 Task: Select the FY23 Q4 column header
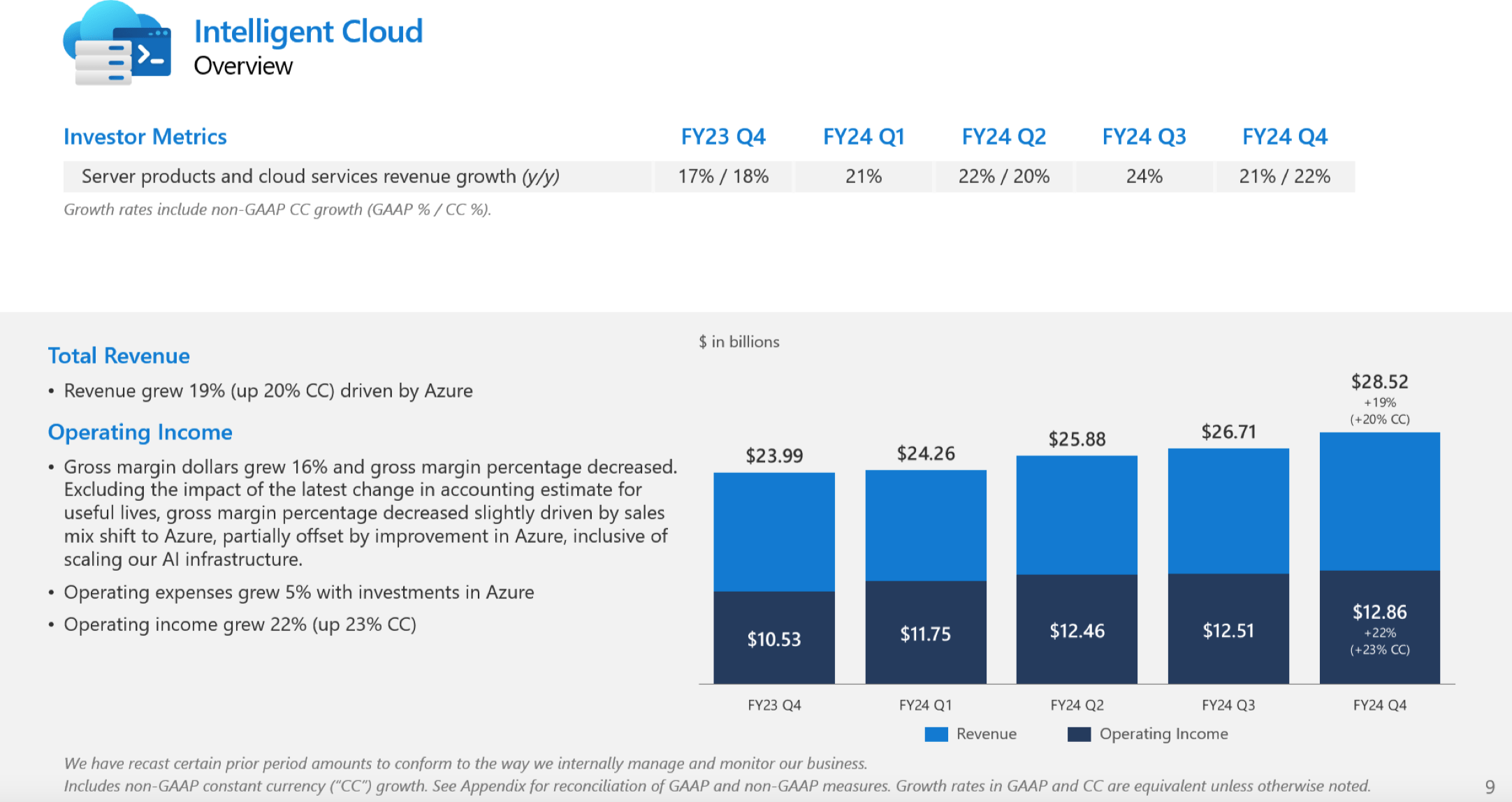pos(723,136)
